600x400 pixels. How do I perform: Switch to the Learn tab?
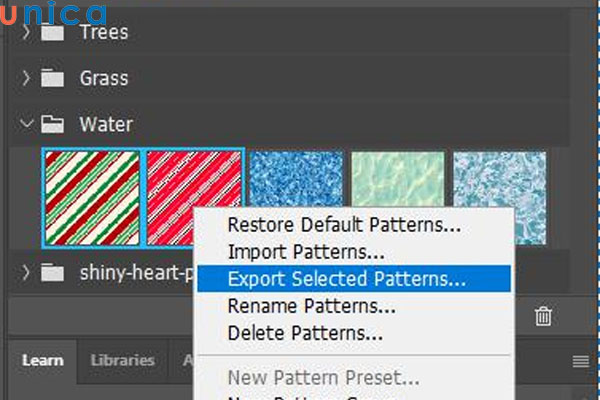pos(43,360)
